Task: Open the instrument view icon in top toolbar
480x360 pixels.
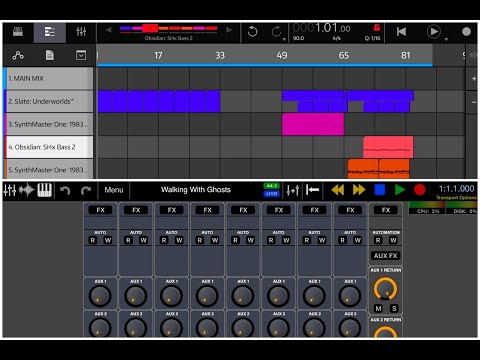Action: 18,32
